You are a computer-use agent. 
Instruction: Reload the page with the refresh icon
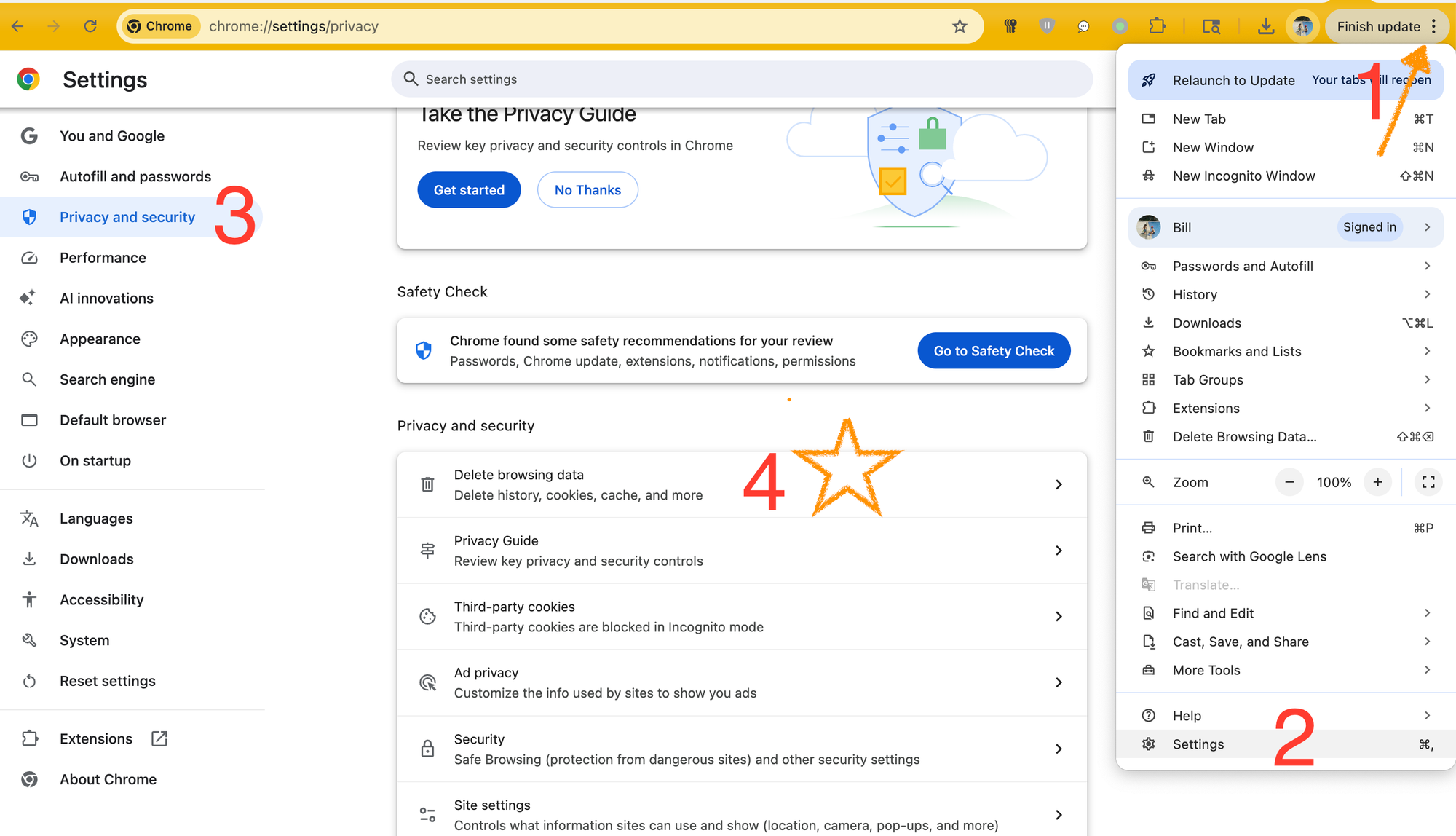[x=90, y=26]
